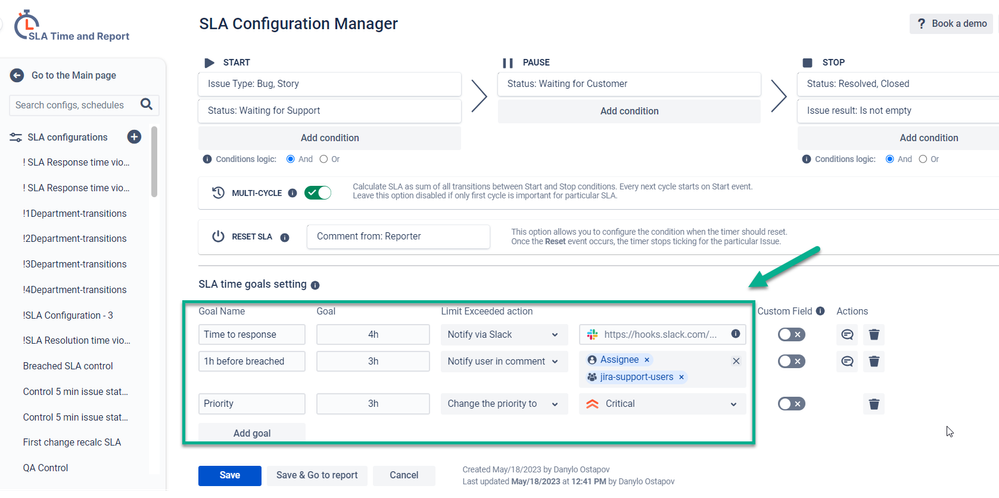Open the !1Department-transitions configuration
This screenshot has height=498, width=999.
pos(75,213)
